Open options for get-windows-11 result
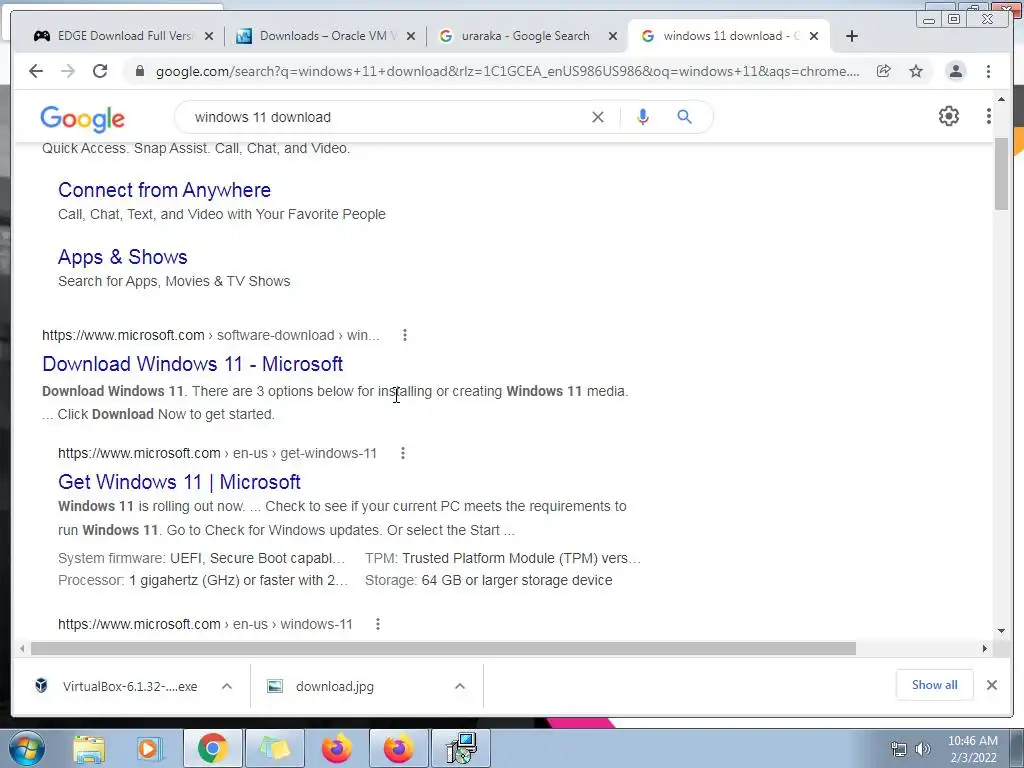This screenshot has height=768, width=1024. click(403, 453)
